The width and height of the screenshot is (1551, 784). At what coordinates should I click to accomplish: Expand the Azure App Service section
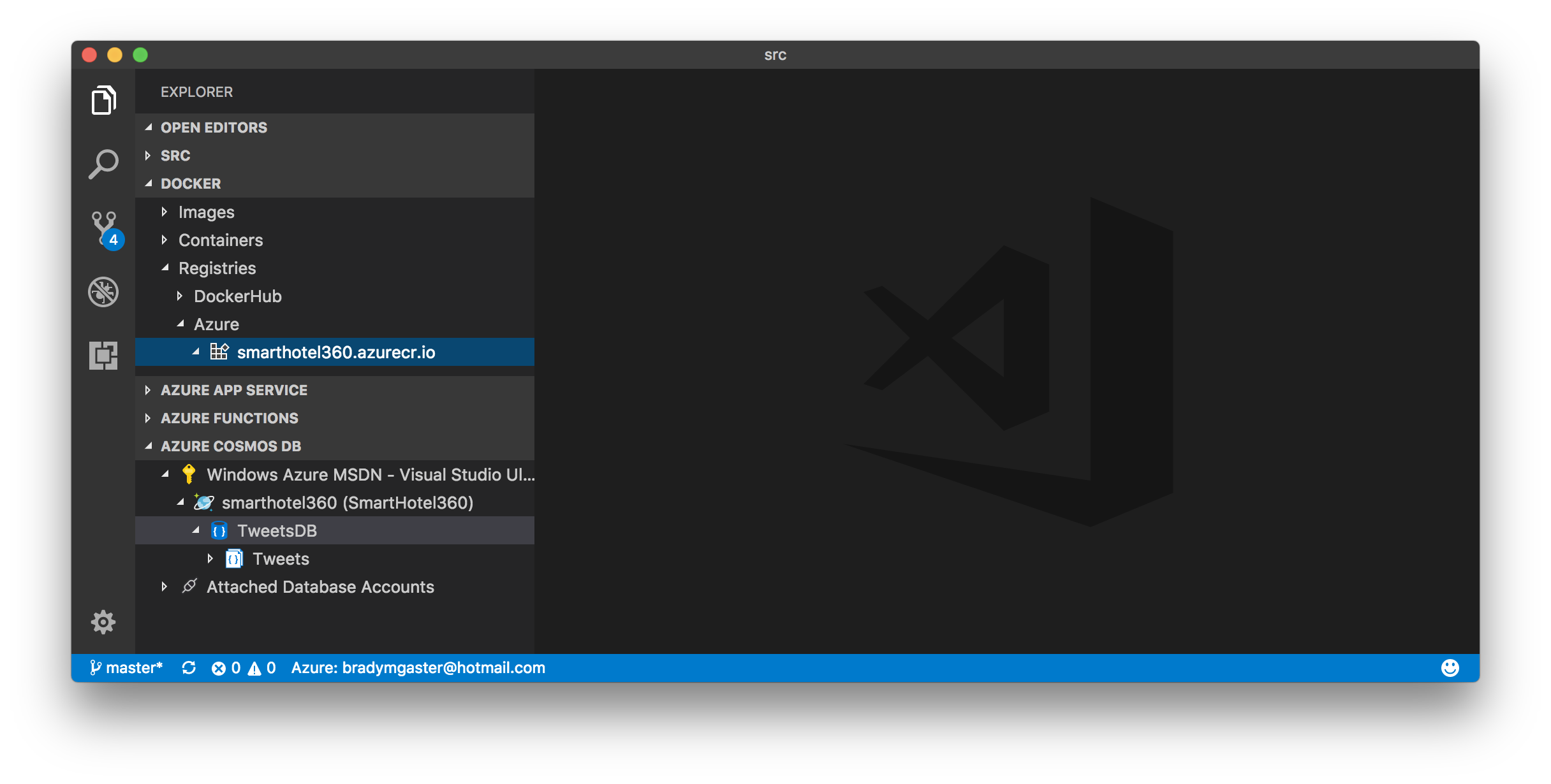point(233,390)
